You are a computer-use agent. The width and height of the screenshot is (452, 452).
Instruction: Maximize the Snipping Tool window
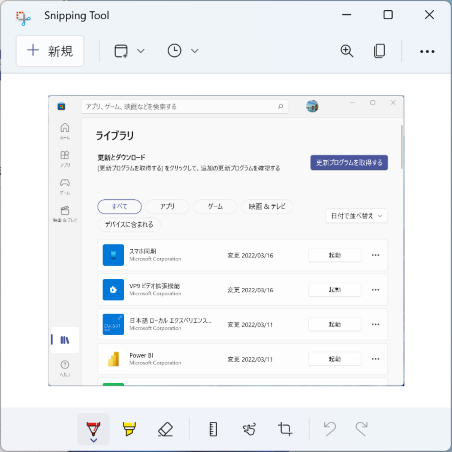click(x=388, y=15)
